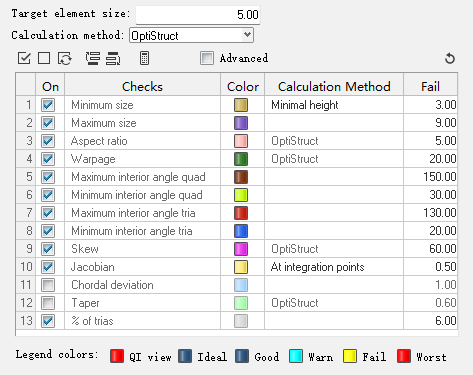Select fail value 150.00 cell
The width and height of the screenshot is (473, 375).
[430, 177]
